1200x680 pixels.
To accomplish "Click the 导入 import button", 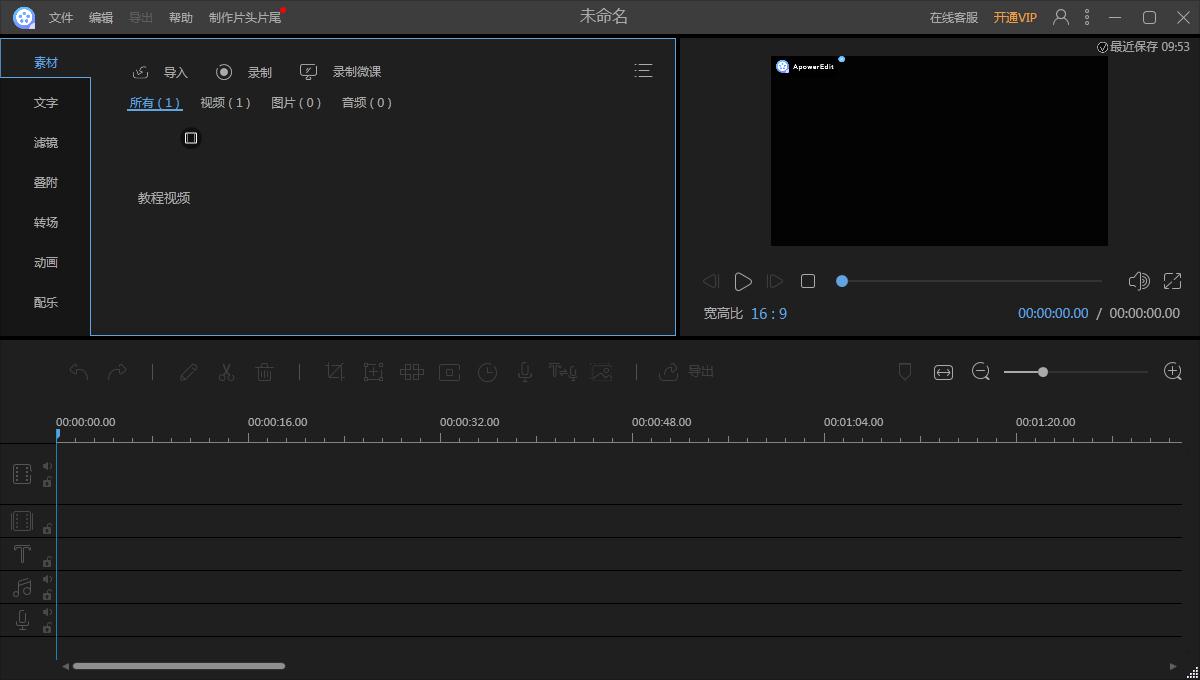I will point(161,72).
